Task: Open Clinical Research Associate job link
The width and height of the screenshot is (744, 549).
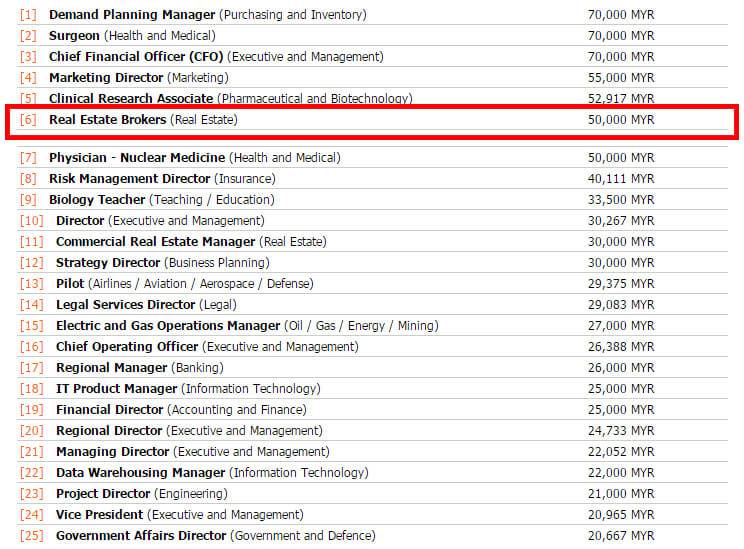Action: coord(131,99)
